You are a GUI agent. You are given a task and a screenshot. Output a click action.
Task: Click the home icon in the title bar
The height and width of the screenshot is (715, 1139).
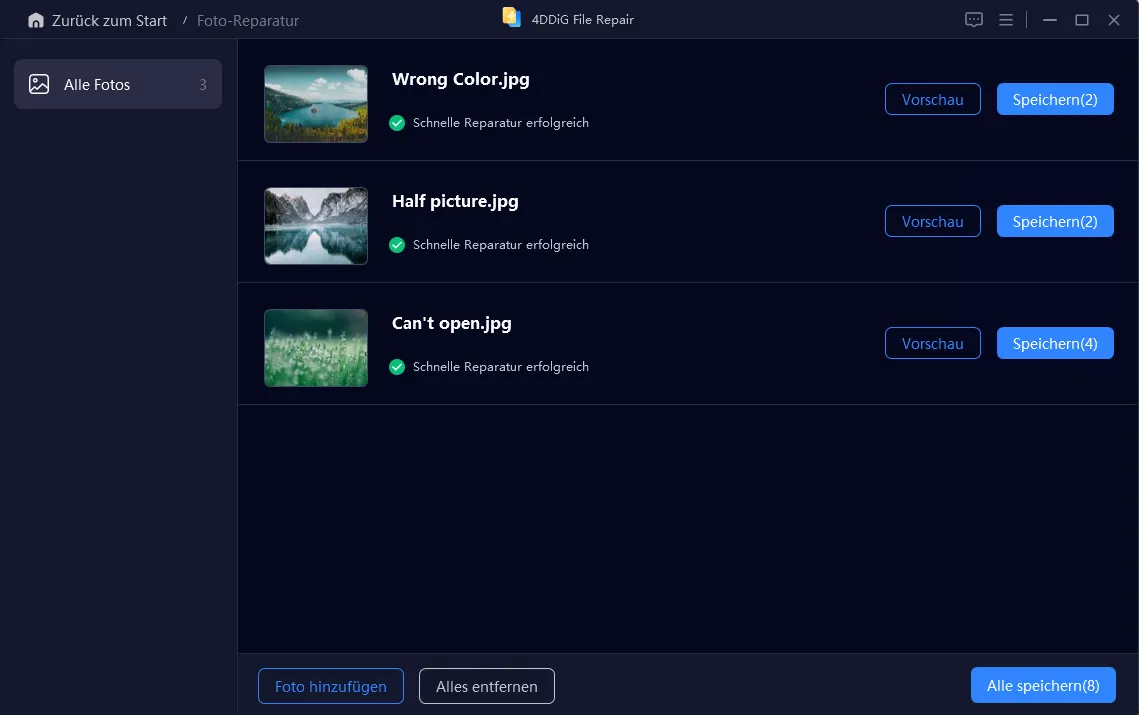point(36,20)
